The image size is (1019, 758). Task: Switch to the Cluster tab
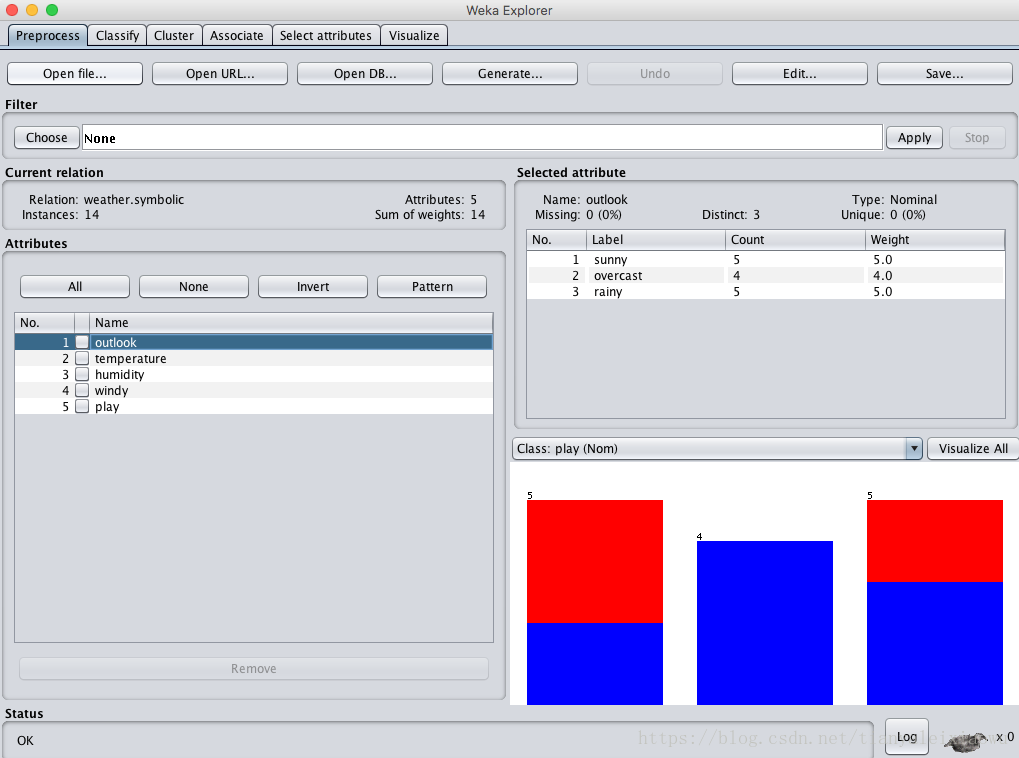point(174,36)
